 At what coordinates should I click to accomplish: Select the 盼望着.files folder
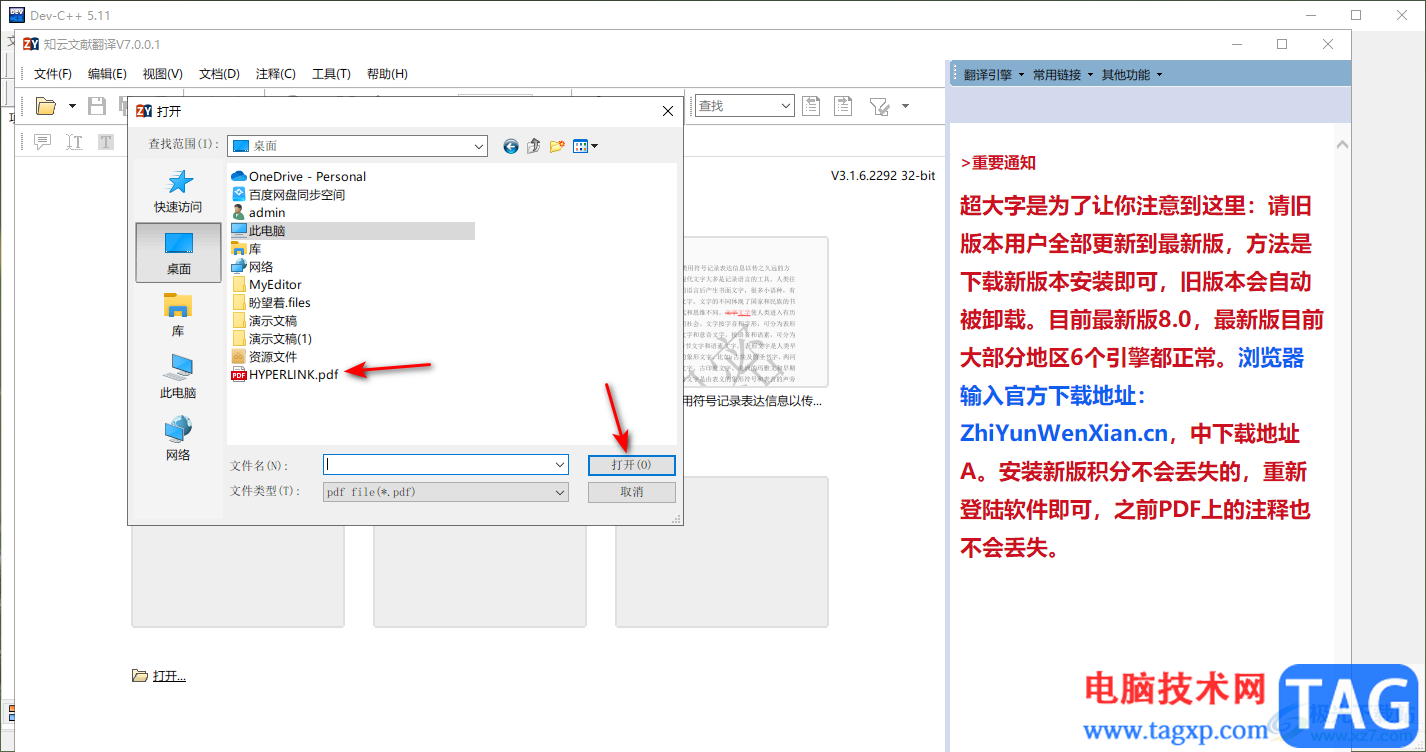(271, 302)
